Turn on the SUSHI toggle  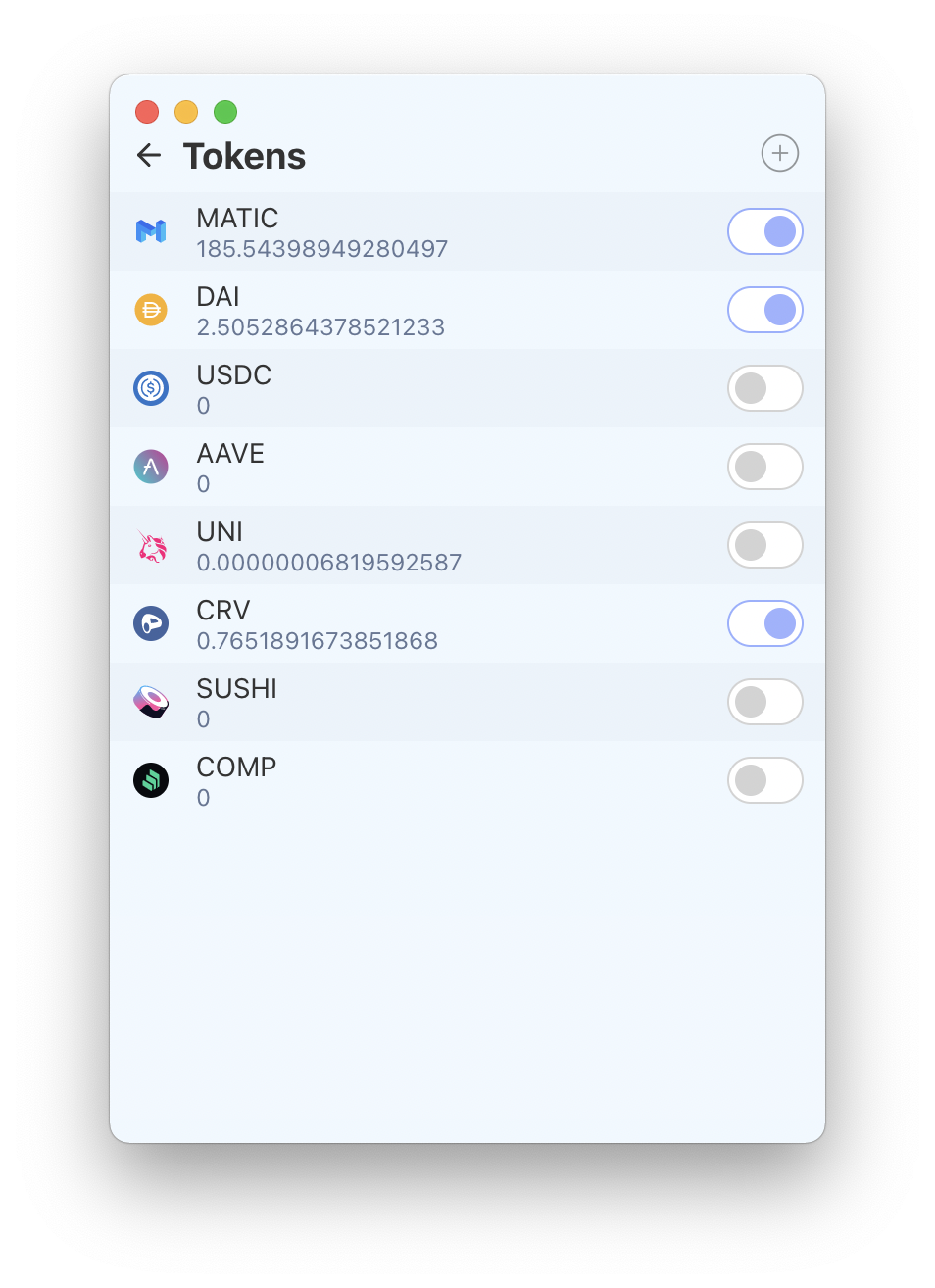765,702
